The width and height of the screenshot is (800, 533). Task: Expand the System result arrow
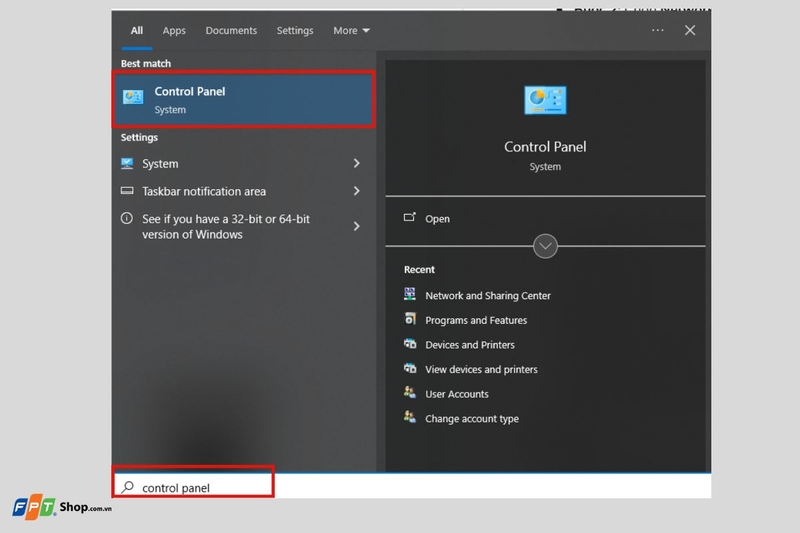coord(357,163)
